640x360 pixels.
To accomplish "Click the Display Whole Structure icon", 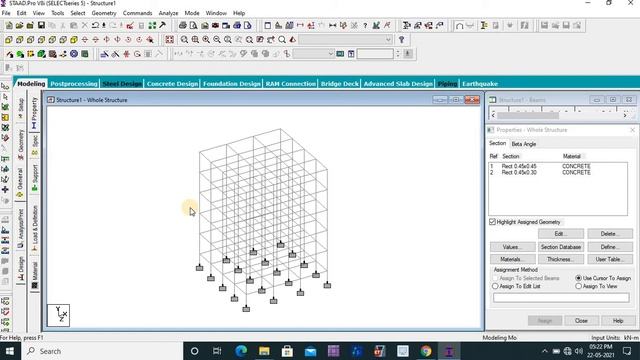I will [169, 40].
